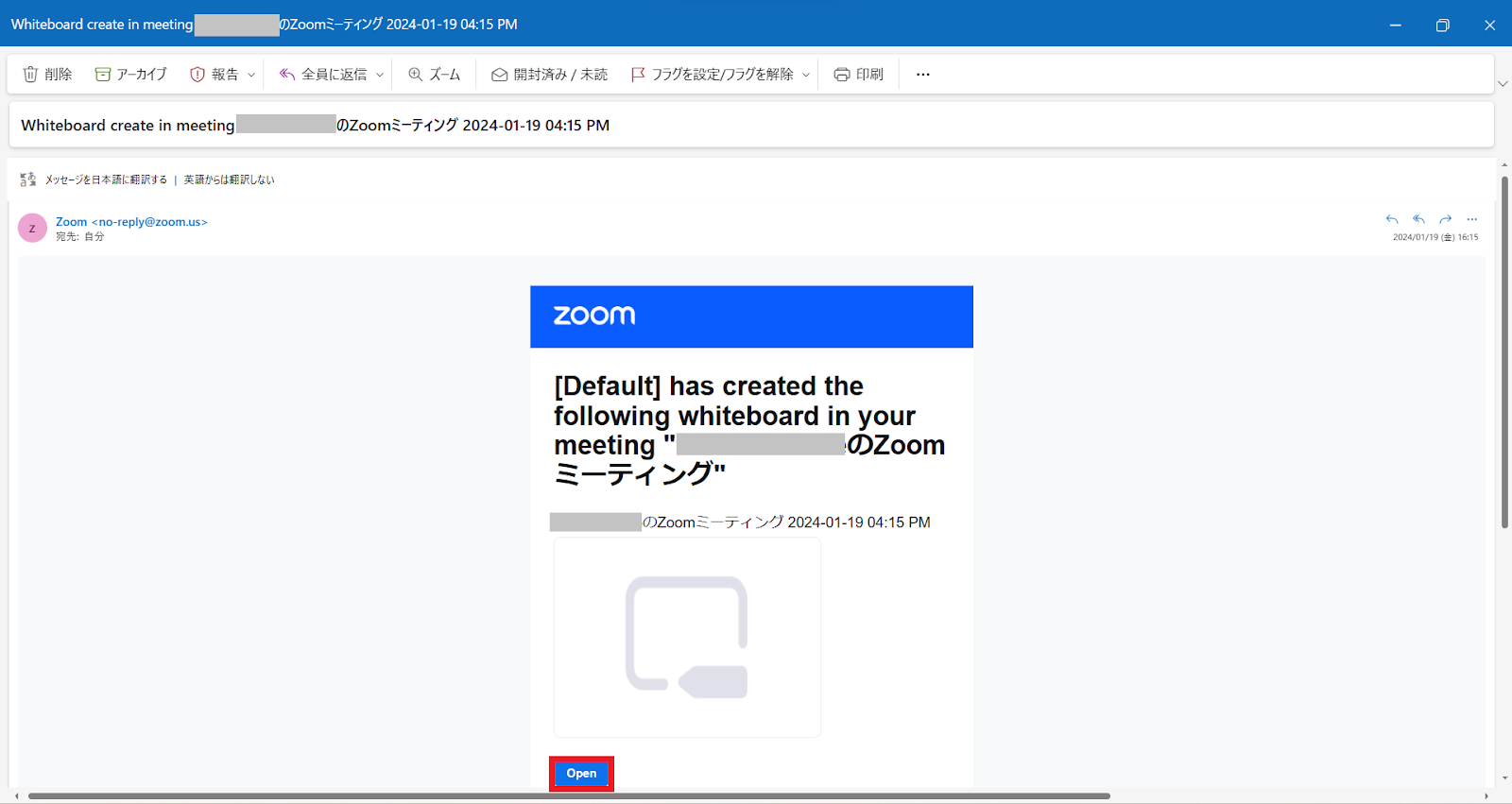Close the message window
Screen dimensions: 1512x804
tap(1489, 25)
